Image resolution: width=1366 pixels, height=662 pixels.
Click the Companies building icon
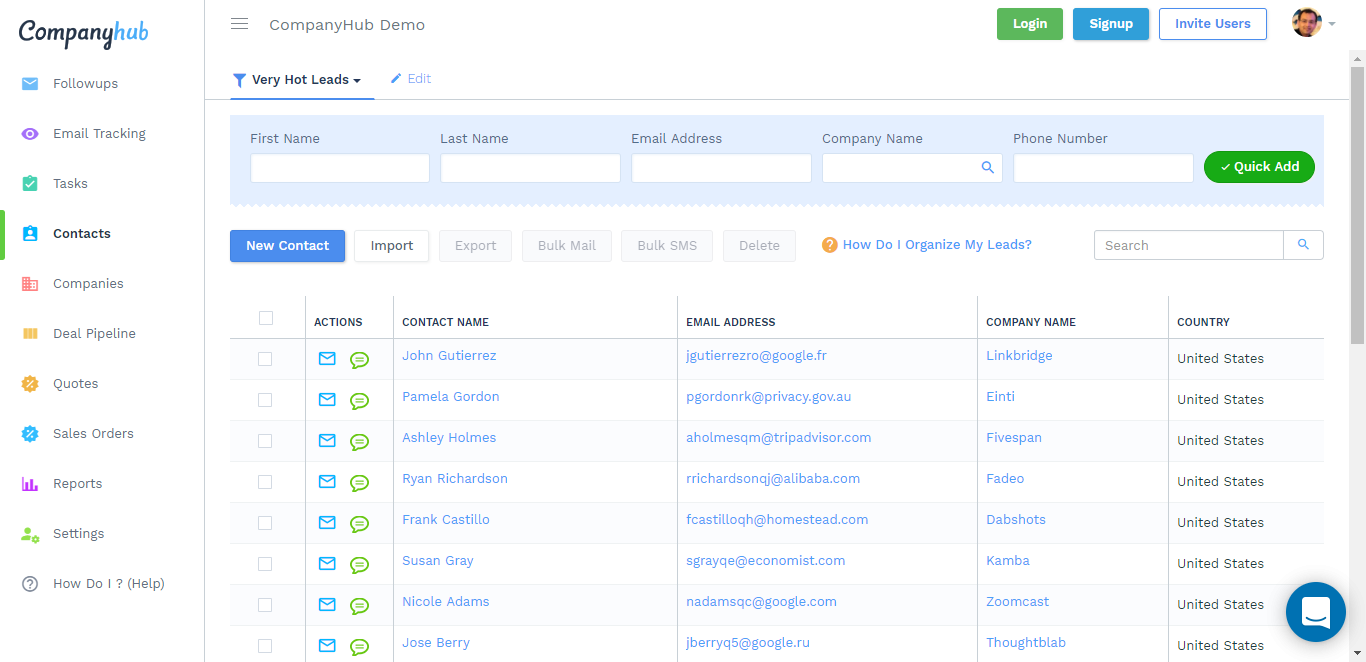click(x=30, y=284)
